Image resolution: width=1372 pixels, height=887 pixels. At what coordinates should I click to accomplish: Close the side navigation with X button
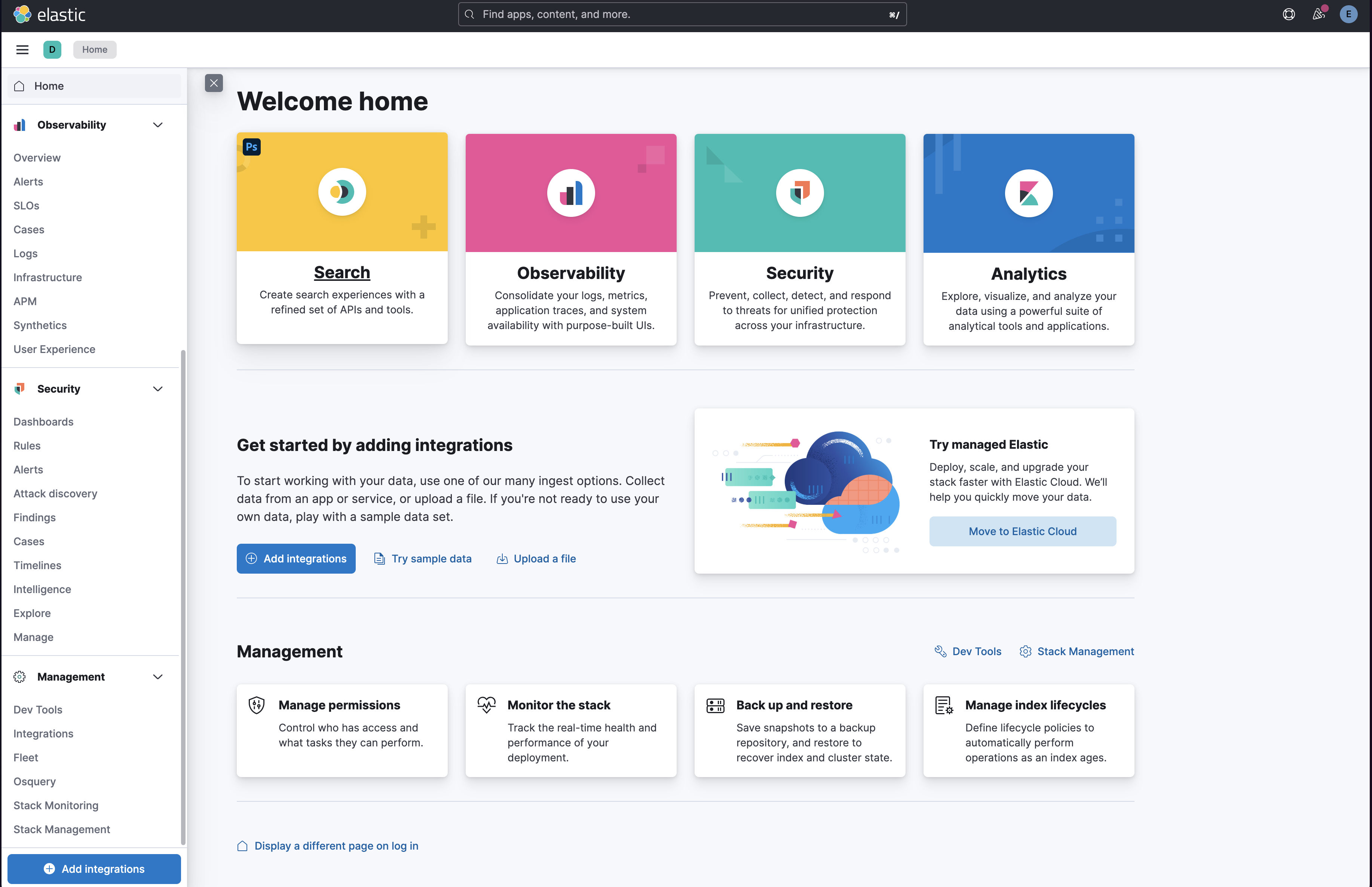click(214, 83)
